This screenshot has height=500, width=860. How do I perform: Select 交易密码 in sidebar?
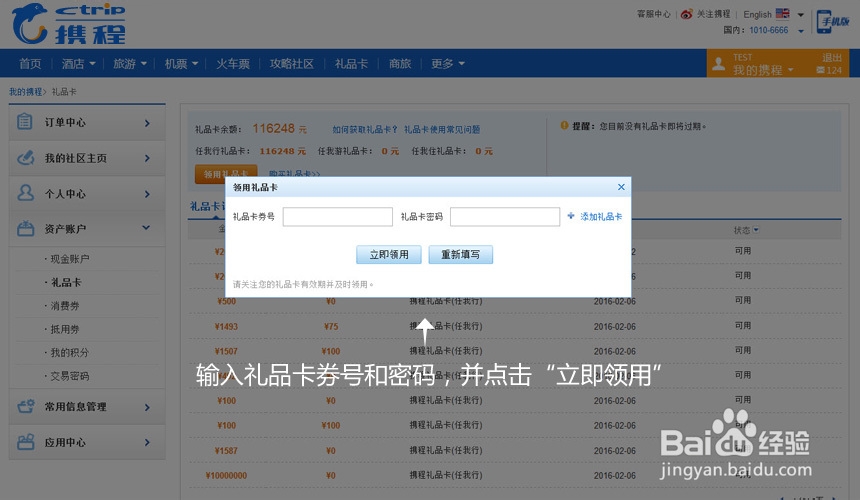[x=70, y=376]
